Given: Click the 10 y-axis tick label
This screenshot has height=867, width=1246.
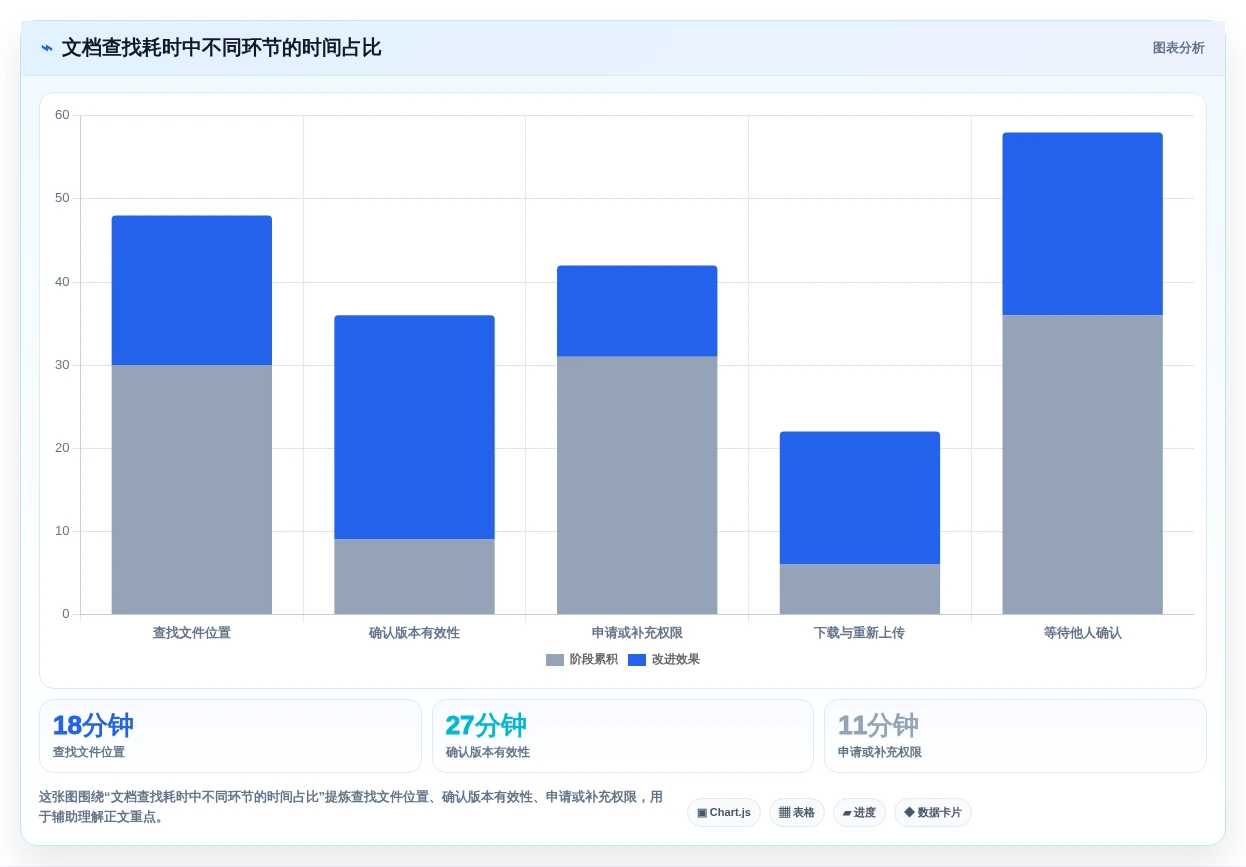Looking at the screenshot, I should point(62,531).
